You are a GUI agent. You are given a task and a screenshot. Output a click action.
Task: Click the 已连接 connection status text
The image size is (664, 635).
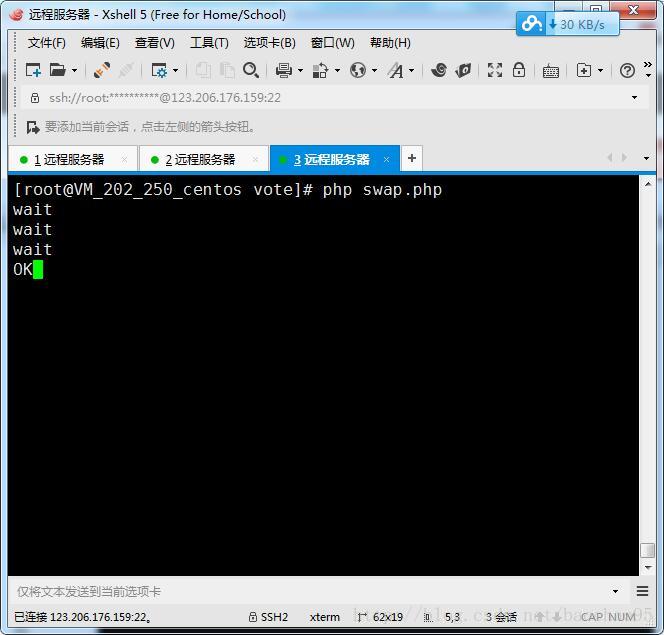pos(83,617)
